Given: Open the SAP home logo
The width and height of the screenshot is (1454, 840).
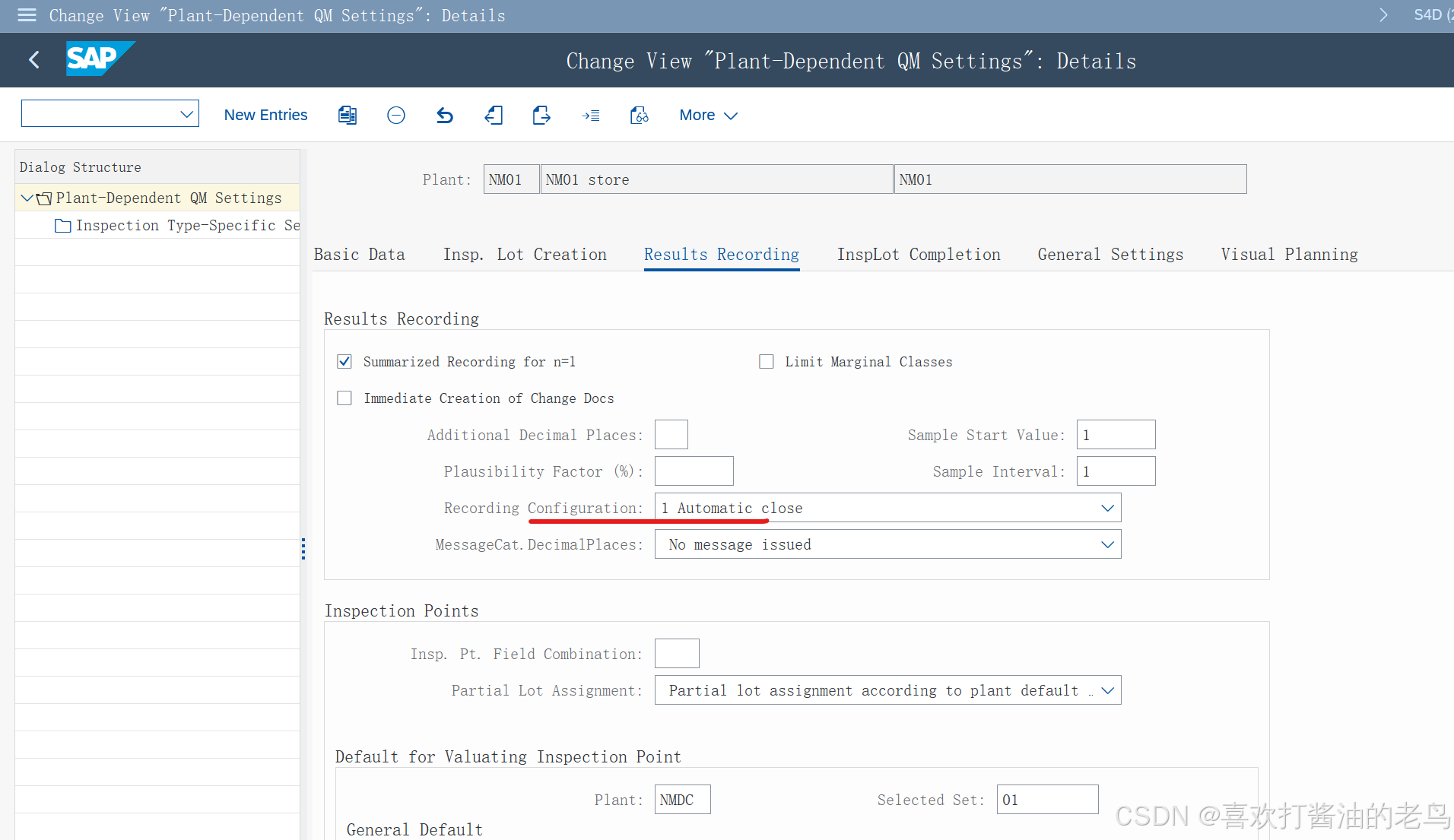Looking at the screenshot, I should pos(100,59).
